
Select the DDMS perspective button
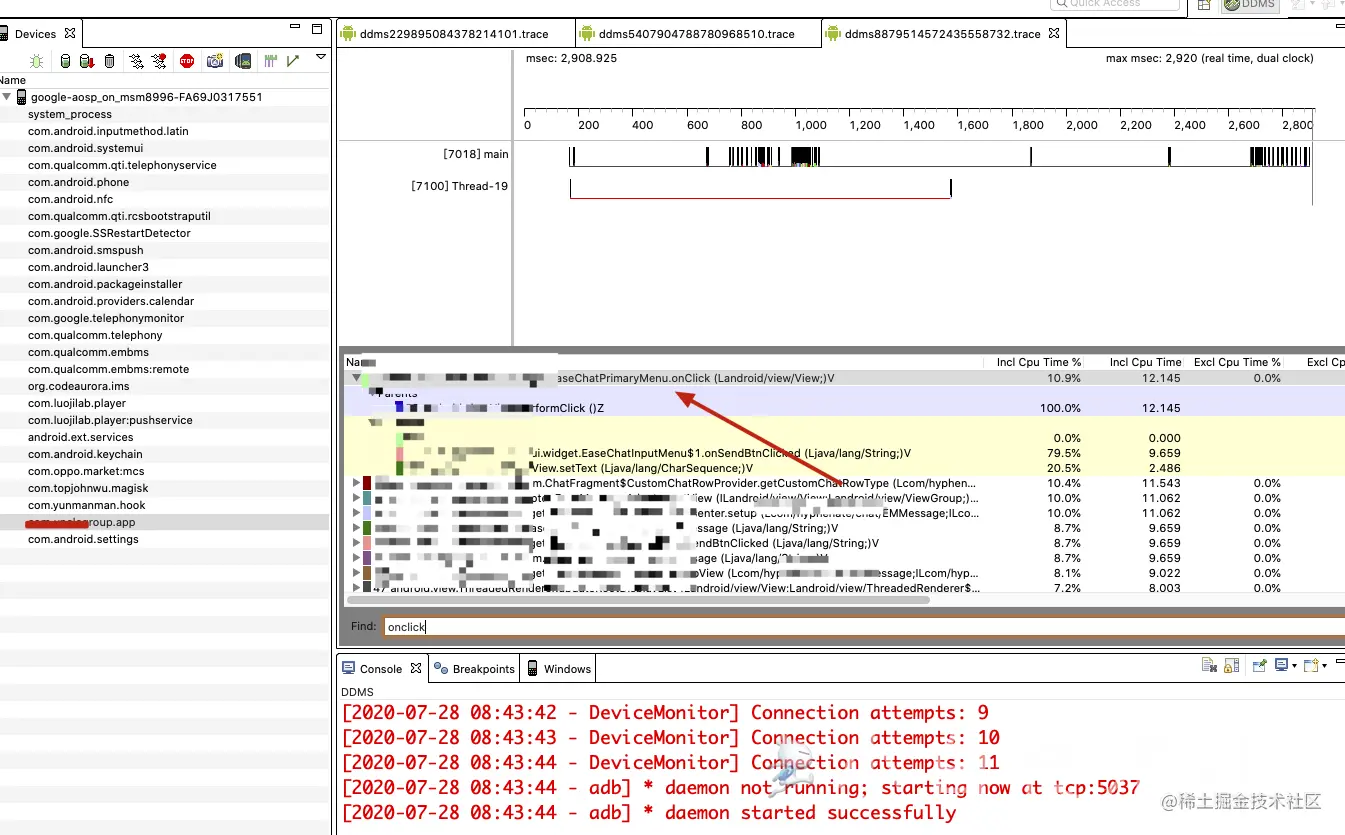click(1249, 5)
